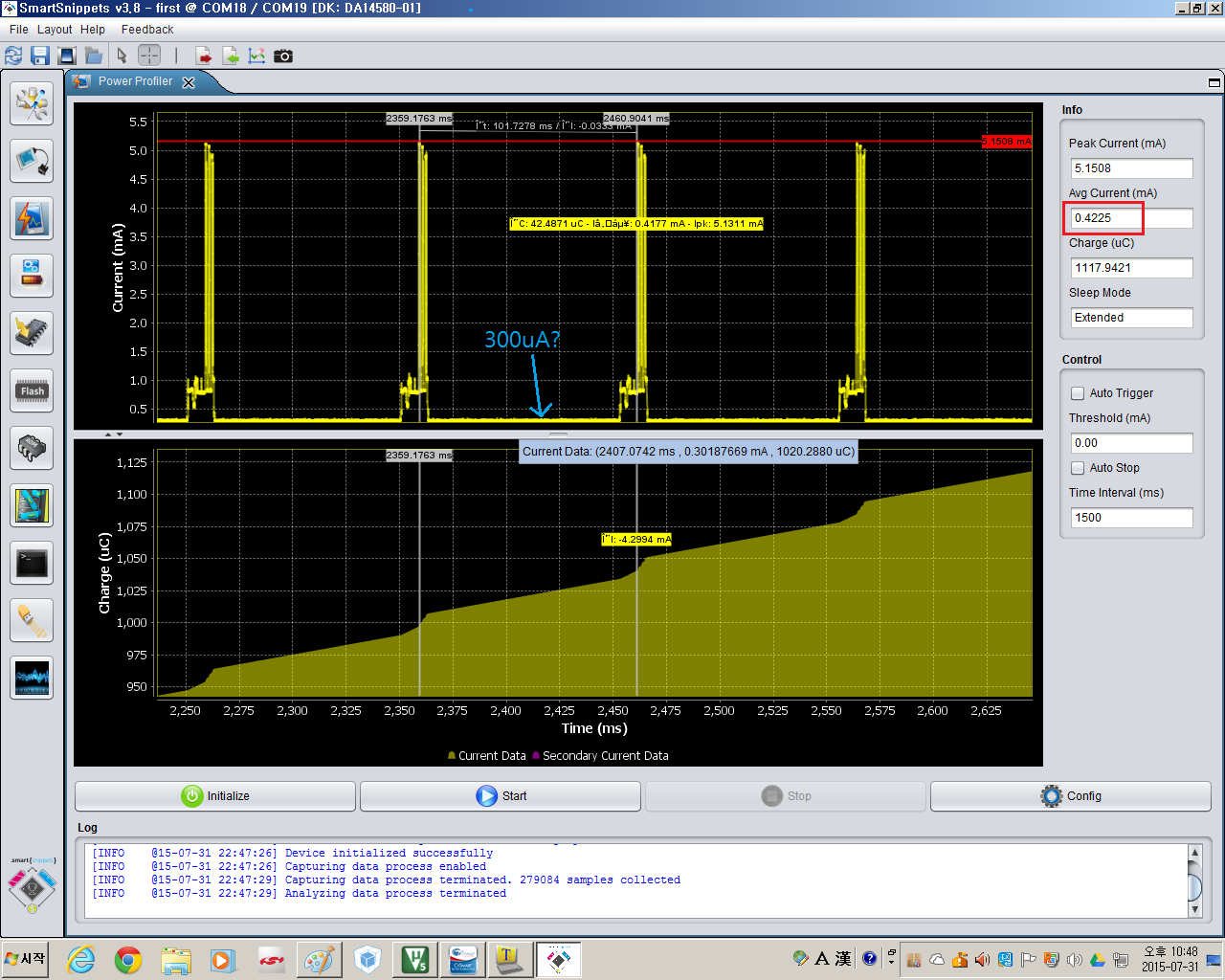This screenshot has height=980, width=1225.
Task: Open the Paint palette taskbar icon
Action: tap(319, 959)
